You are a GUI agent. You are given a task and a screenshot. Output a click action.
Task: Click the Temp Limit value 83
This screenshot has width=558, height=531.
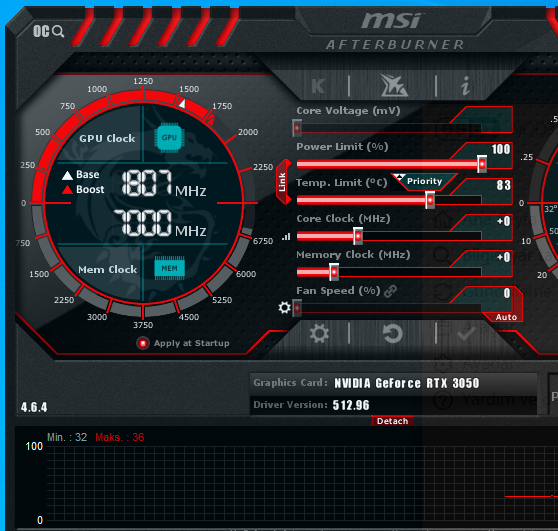[x=503, y=185]
